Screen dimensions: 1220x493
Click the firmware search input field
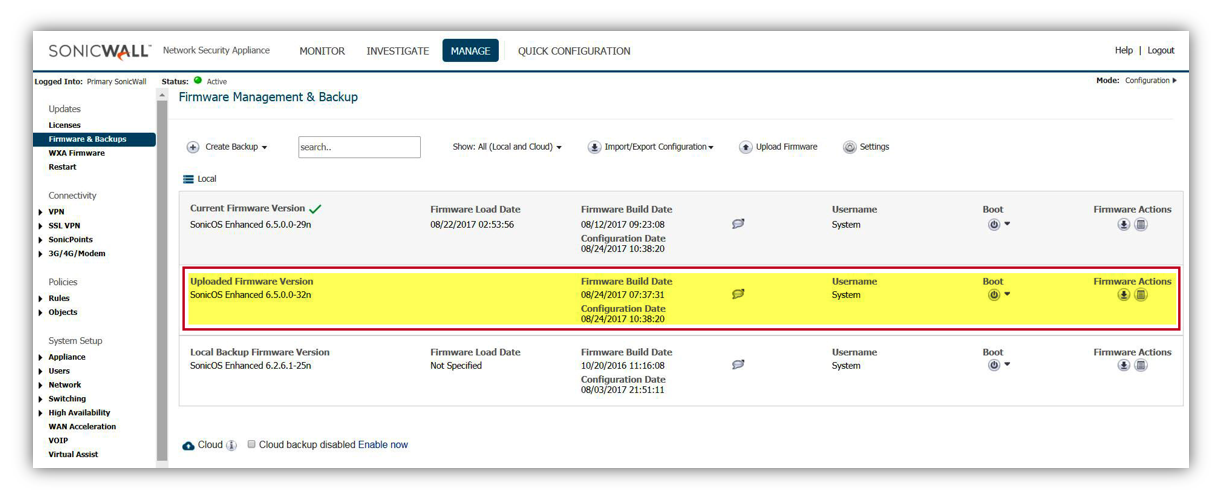[x=359, y=147]
